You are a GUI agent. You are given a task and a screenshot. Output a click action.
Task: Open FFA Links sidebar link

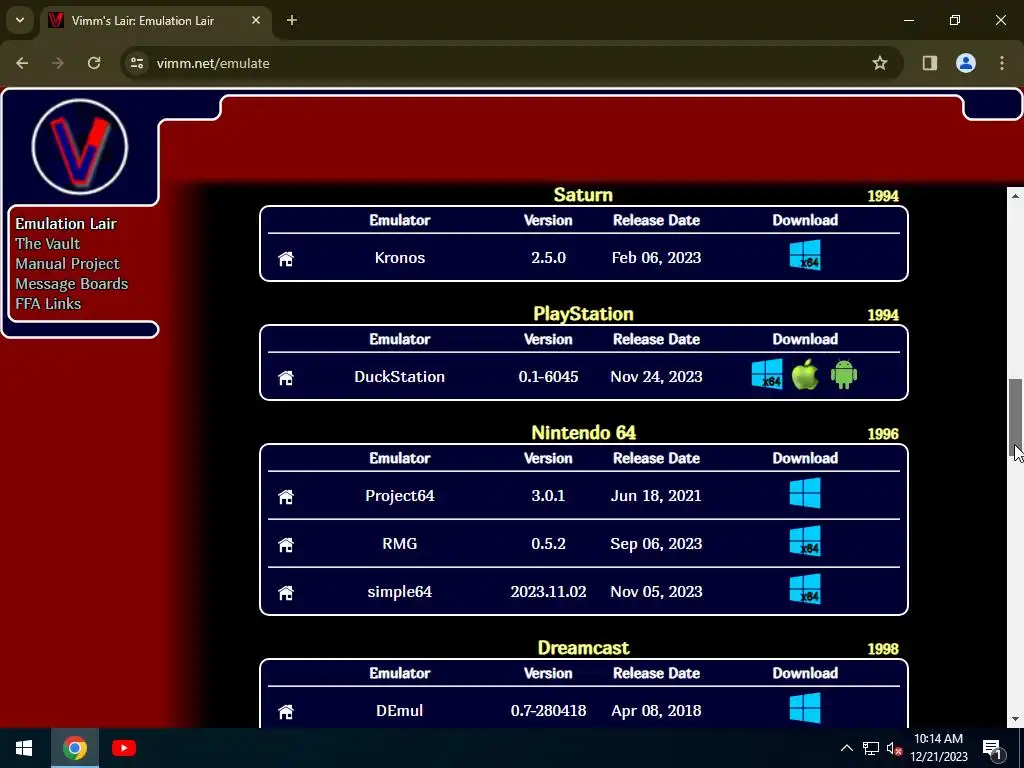click(48, 304)
